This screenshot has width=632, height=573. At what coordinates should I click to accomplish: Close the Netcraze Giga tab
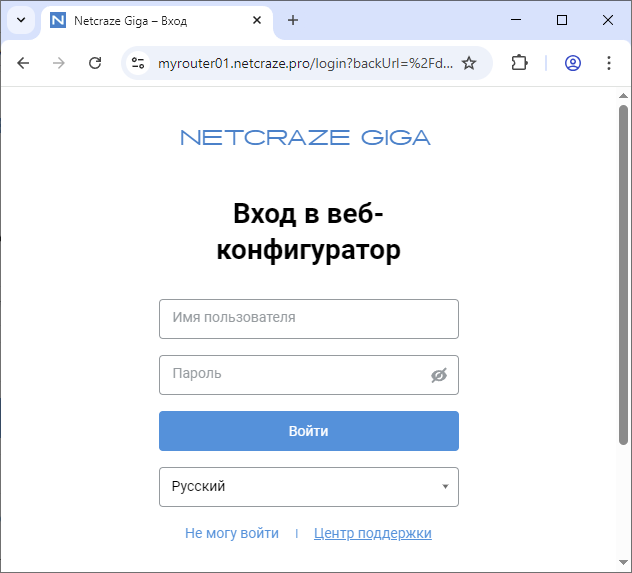click(258, 20)
